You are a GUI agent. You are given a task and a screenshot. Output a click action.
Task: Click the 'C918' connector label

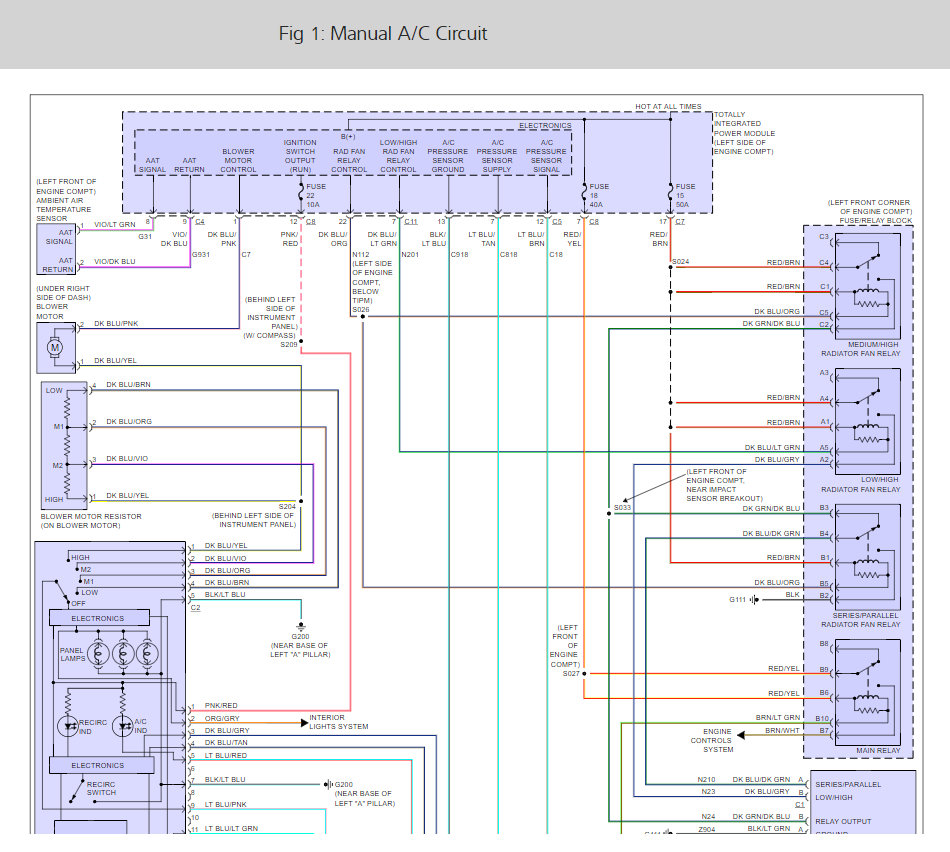459,255
